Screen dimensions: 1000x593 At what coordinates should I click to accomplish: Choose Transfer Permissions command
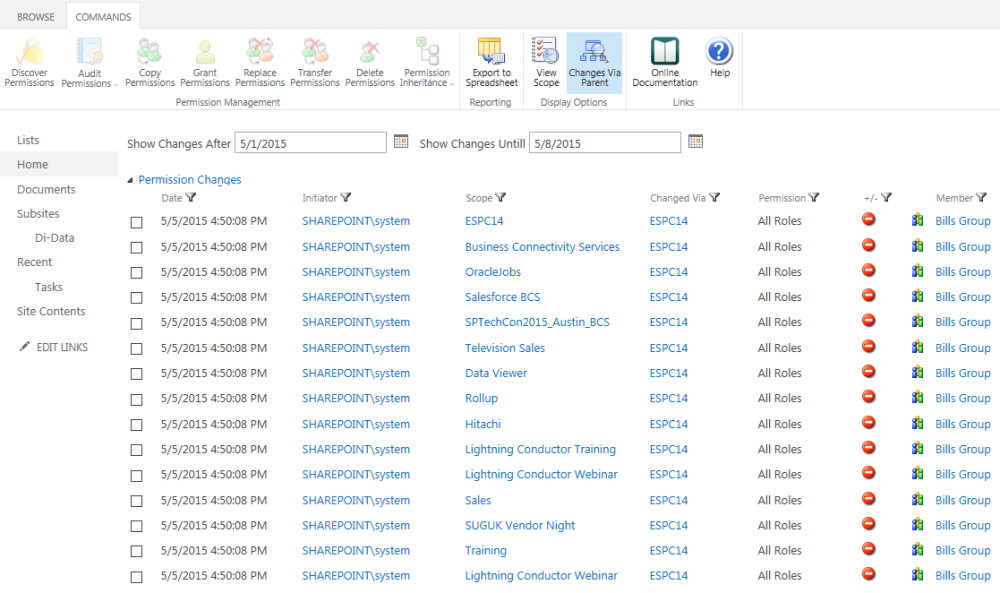click(x=314, y=62)
